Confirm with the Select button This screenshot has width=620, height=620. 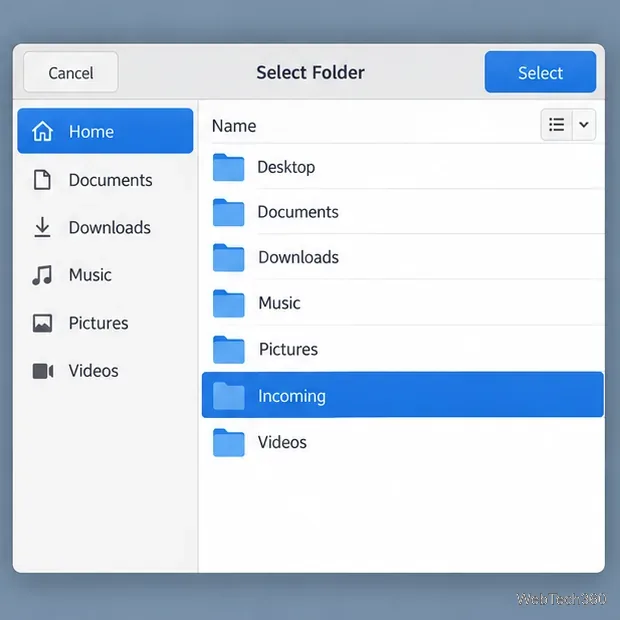pos(540,72)
